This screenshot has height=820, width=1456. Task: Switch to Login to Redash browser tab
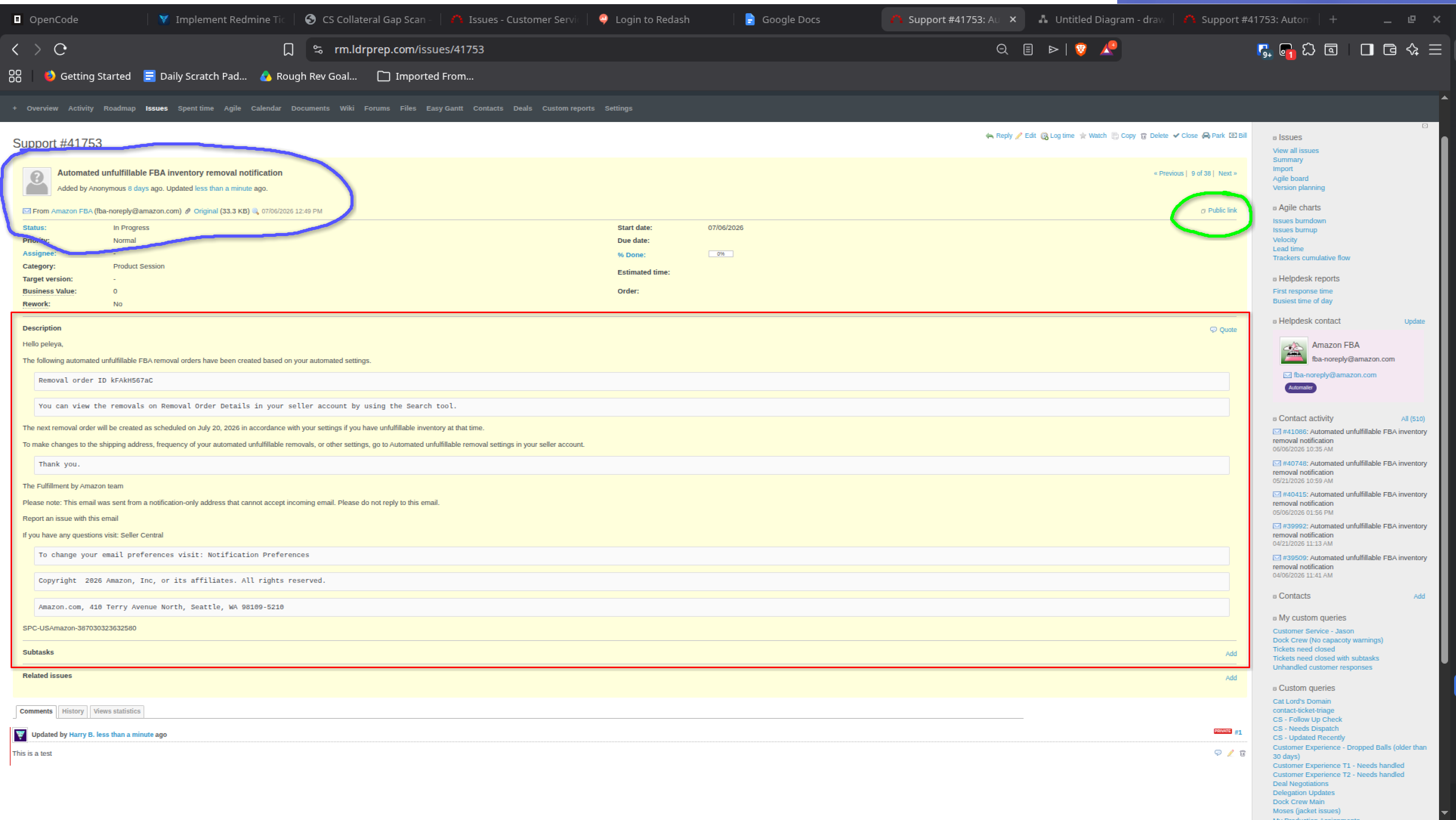(652, 20)
